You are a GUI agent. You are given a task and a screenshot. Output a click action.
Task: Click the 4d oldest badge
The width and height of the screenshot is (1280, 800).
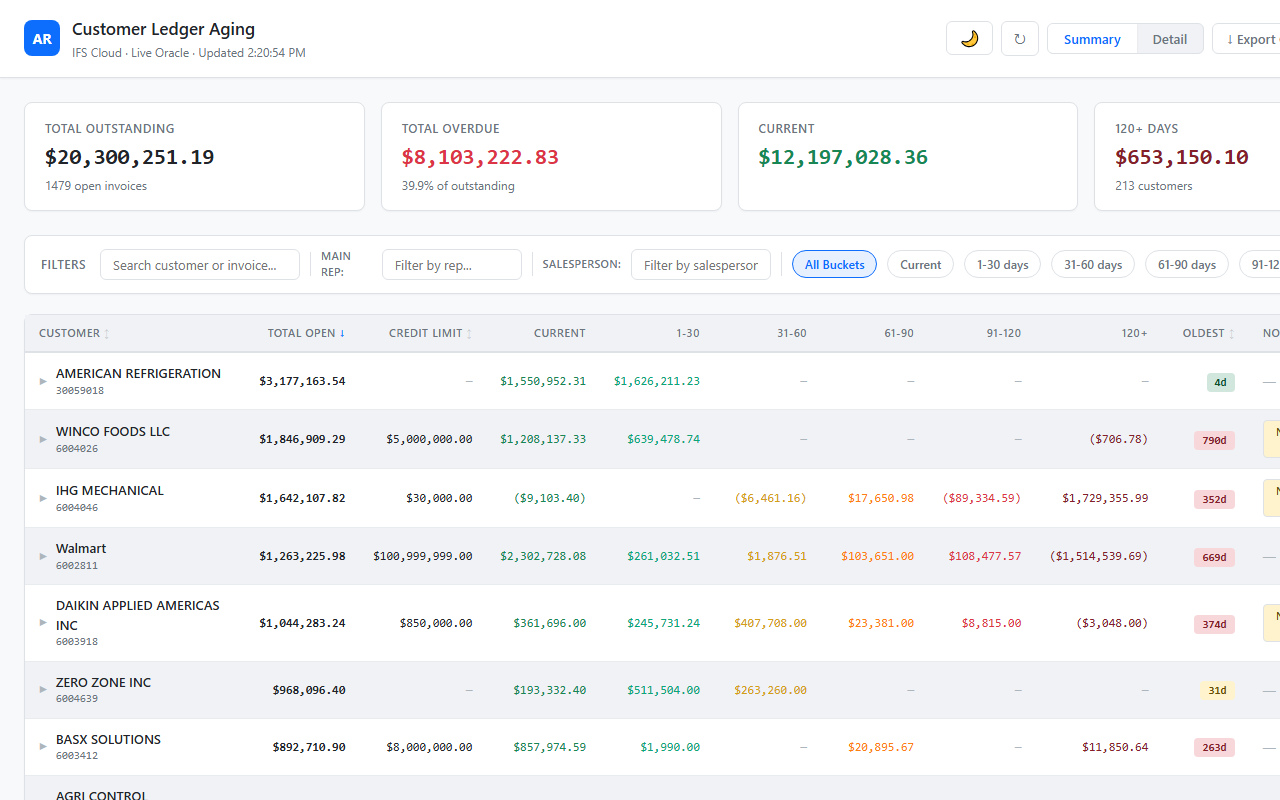point(1220,382)
